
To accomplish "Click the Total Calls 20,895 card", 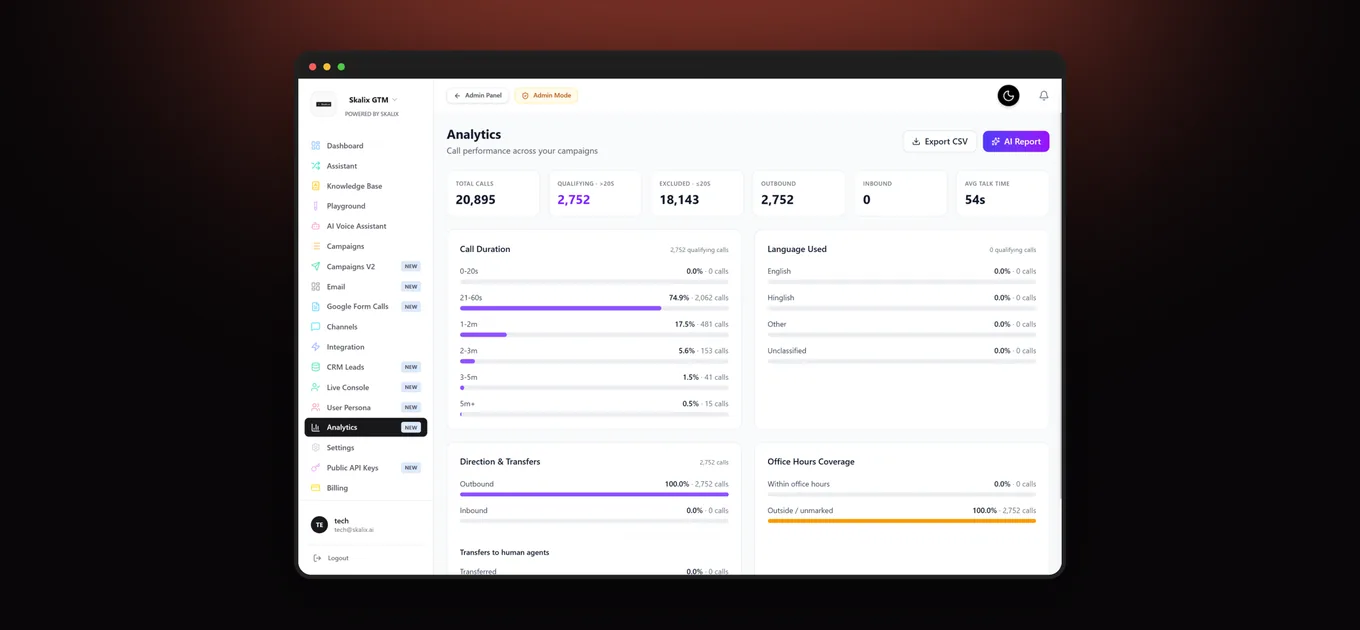I will 494,193.
